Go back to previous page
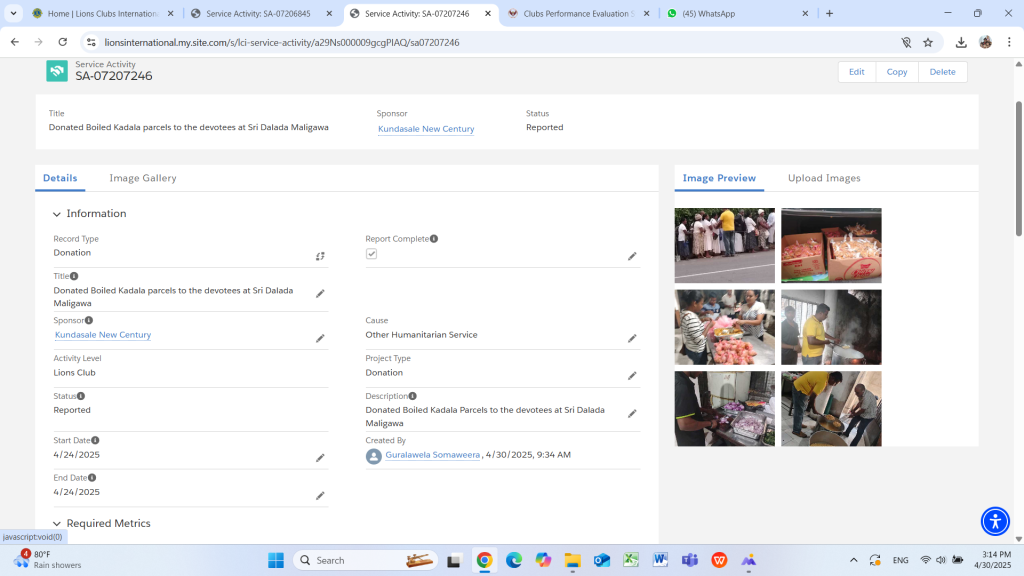Screen dimensions: 1024x576 [15, 42]
